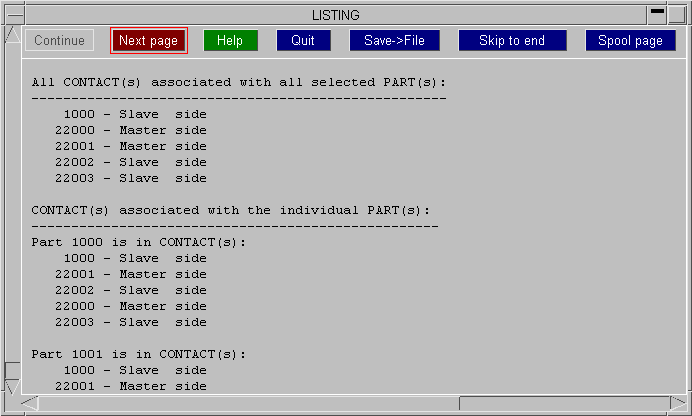Open Help for the listing window
The height and width of the screenshot is (416, 692).
tap(230, 40)
